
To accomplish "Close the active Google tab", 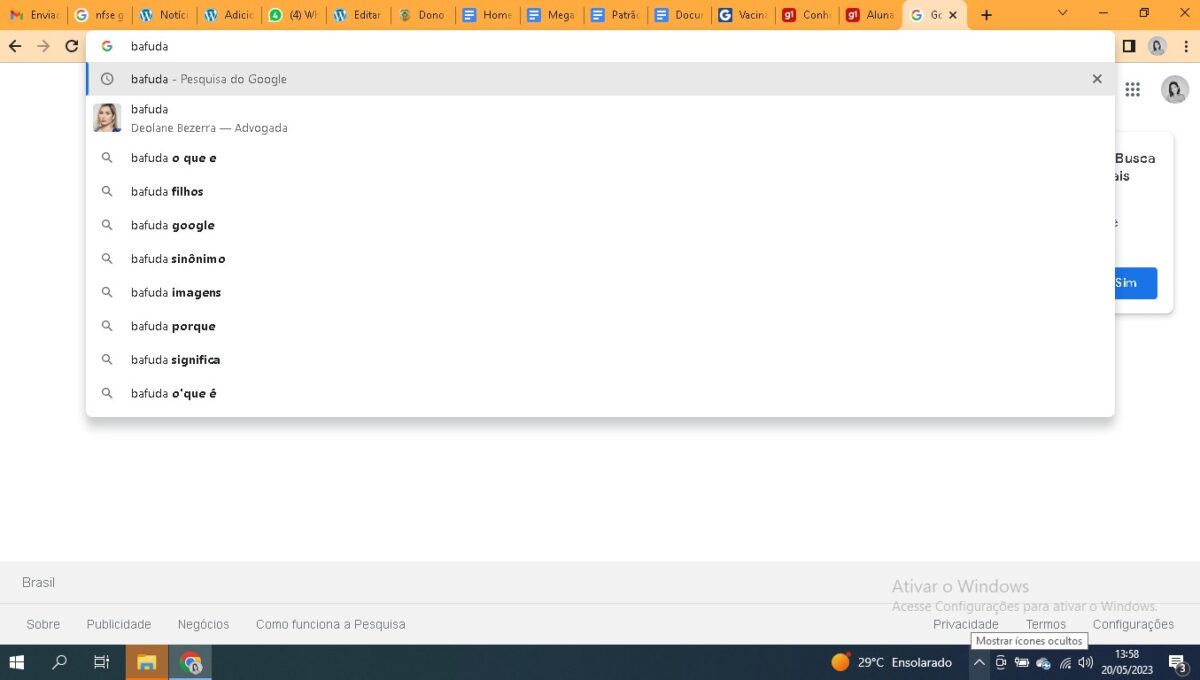I will point(953,15).
